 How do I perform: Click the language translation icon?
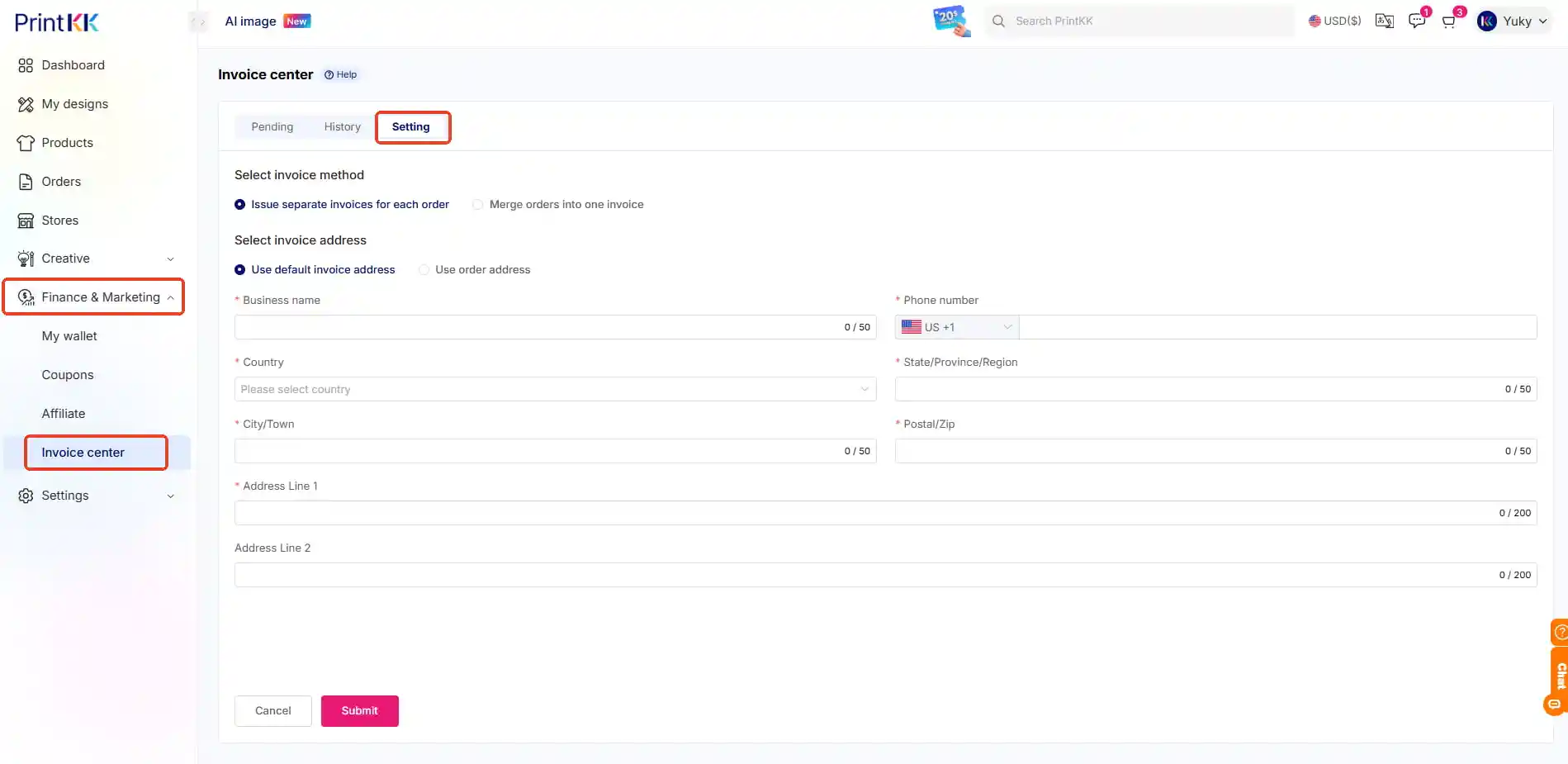(1384, 21)
